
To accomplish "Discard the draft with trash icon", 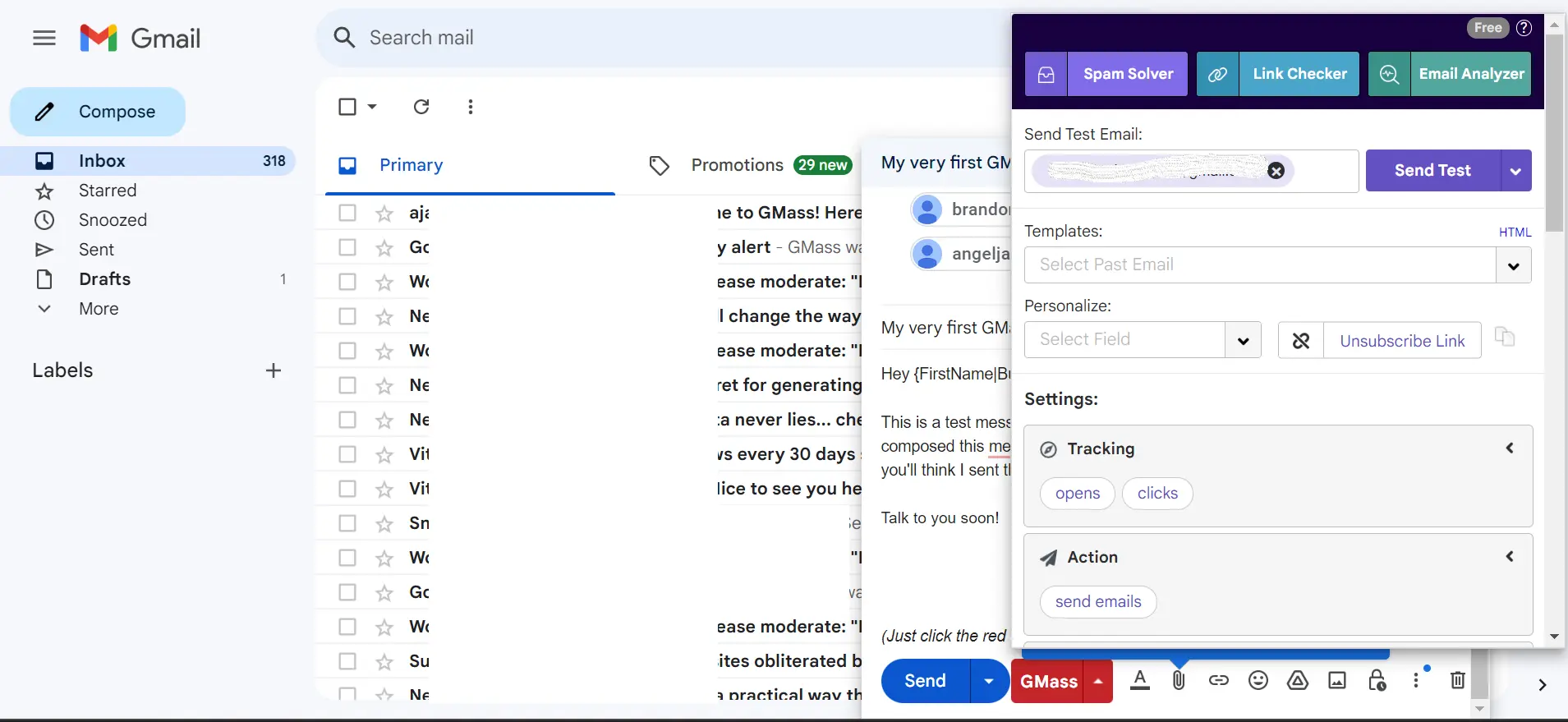I will pyautogui.click(x=1458, y=680).
